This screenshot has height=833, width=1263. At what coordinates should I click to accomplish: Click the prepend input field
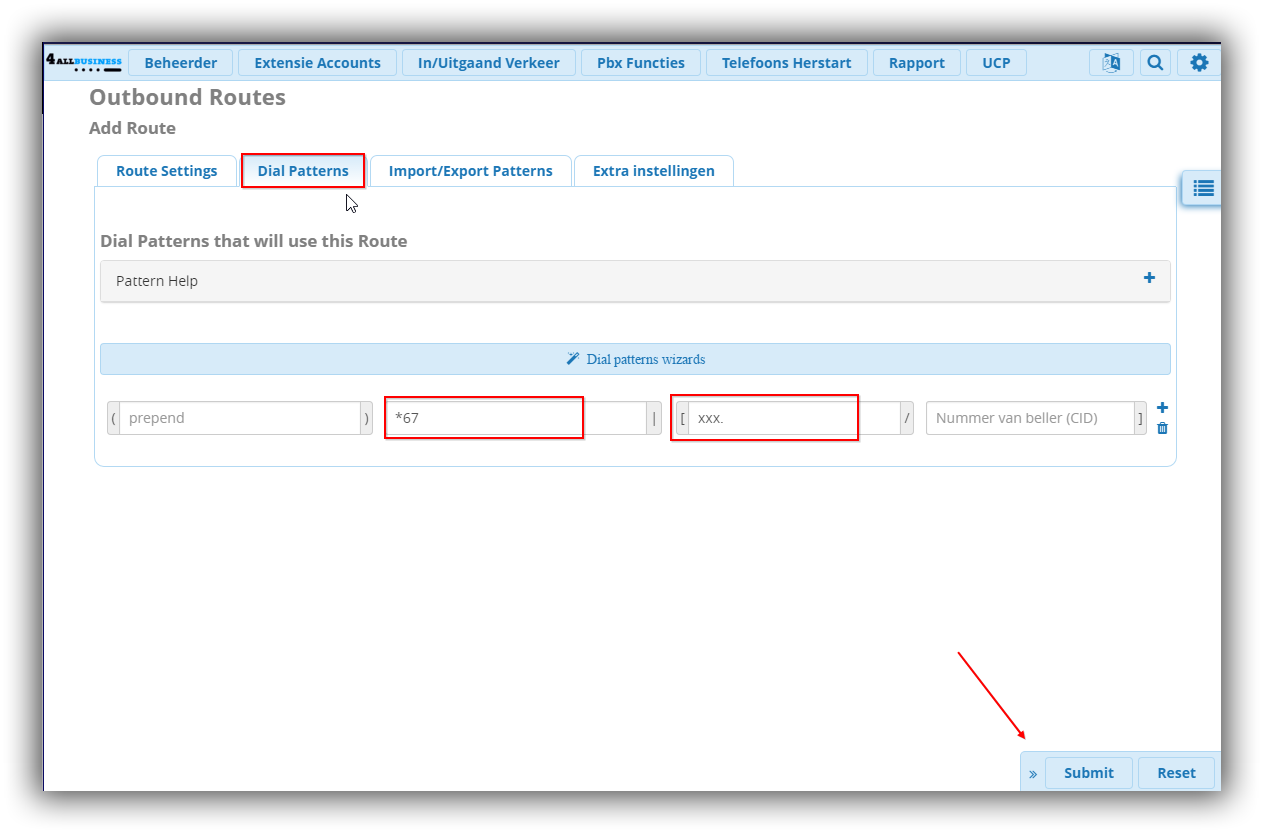point(239,418)
